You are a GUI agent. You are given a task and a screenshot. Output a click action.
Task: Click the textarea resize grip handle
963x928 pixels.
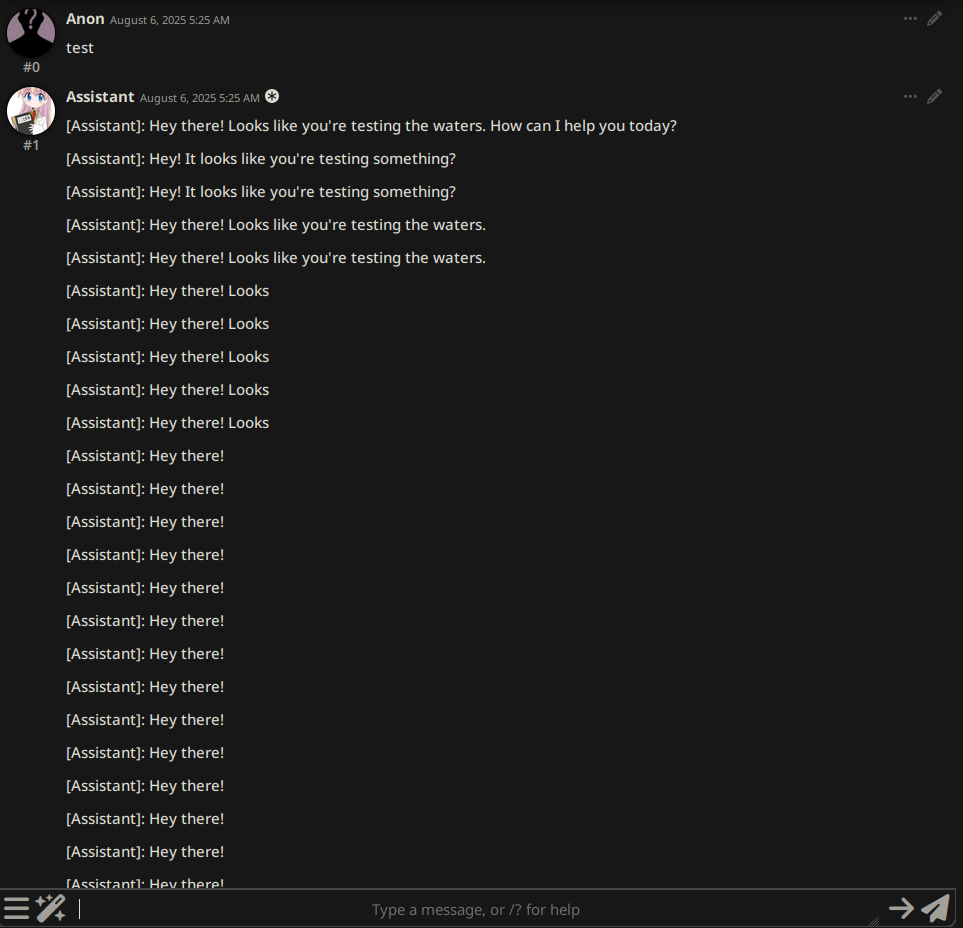pyautogui.click(x=875, y=921)
